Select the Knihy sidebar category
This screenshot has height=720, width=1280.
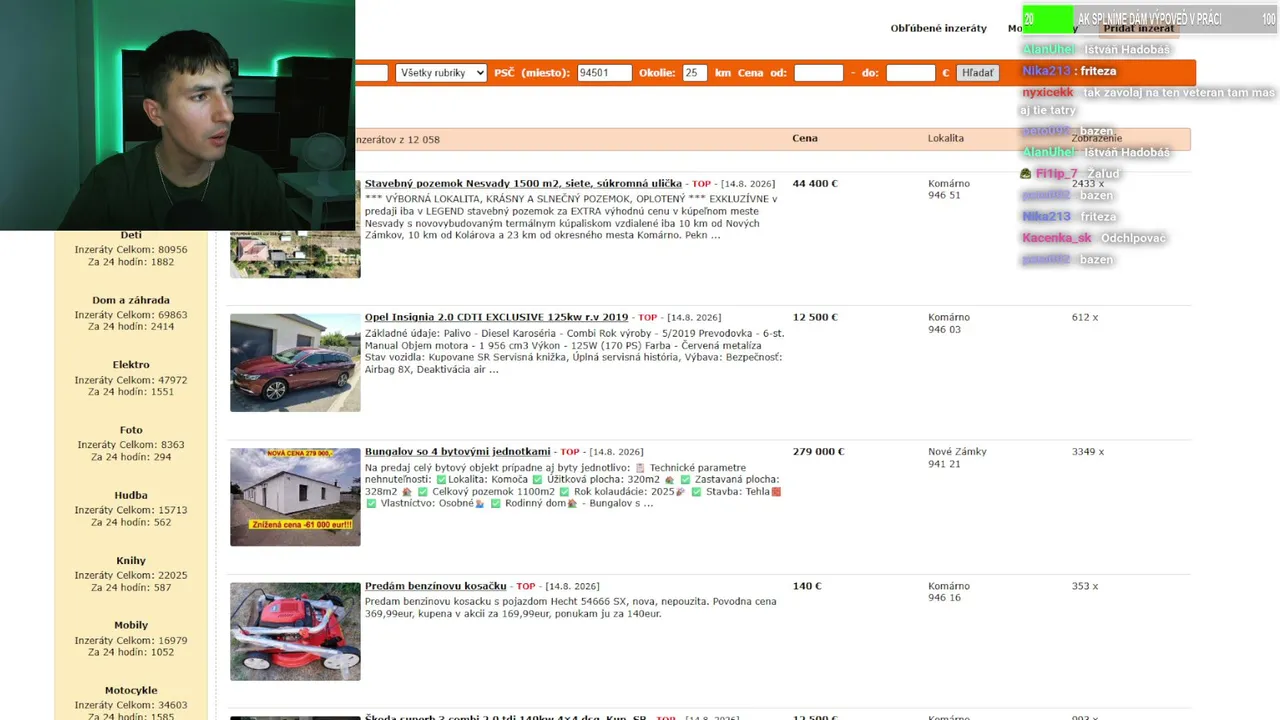(x=131, y=561)
